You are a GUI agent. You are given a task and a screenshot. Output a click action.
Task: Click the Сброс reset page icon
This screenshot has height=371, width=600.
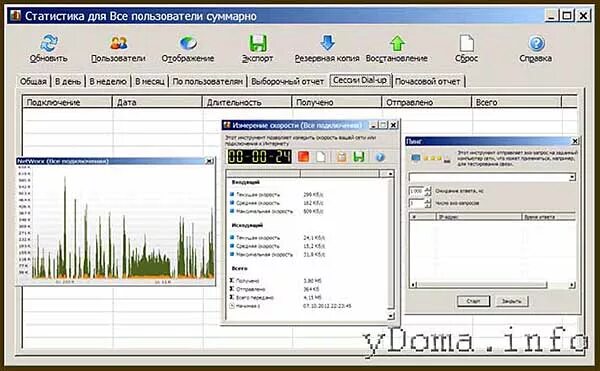coord(466,43)
